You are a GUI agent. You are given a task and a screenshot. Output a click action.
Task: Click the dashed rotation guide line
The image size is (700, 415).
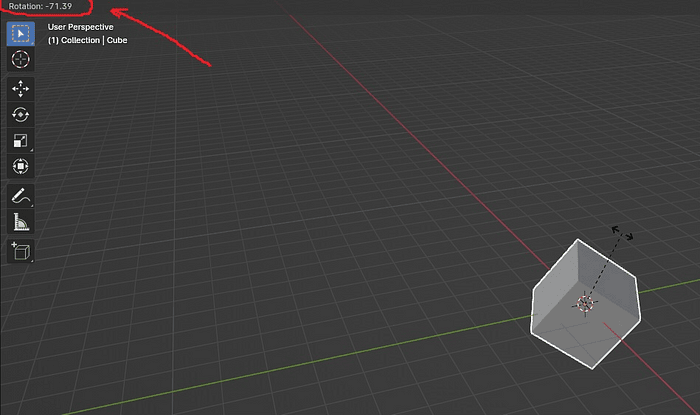(x=604, y=266)
